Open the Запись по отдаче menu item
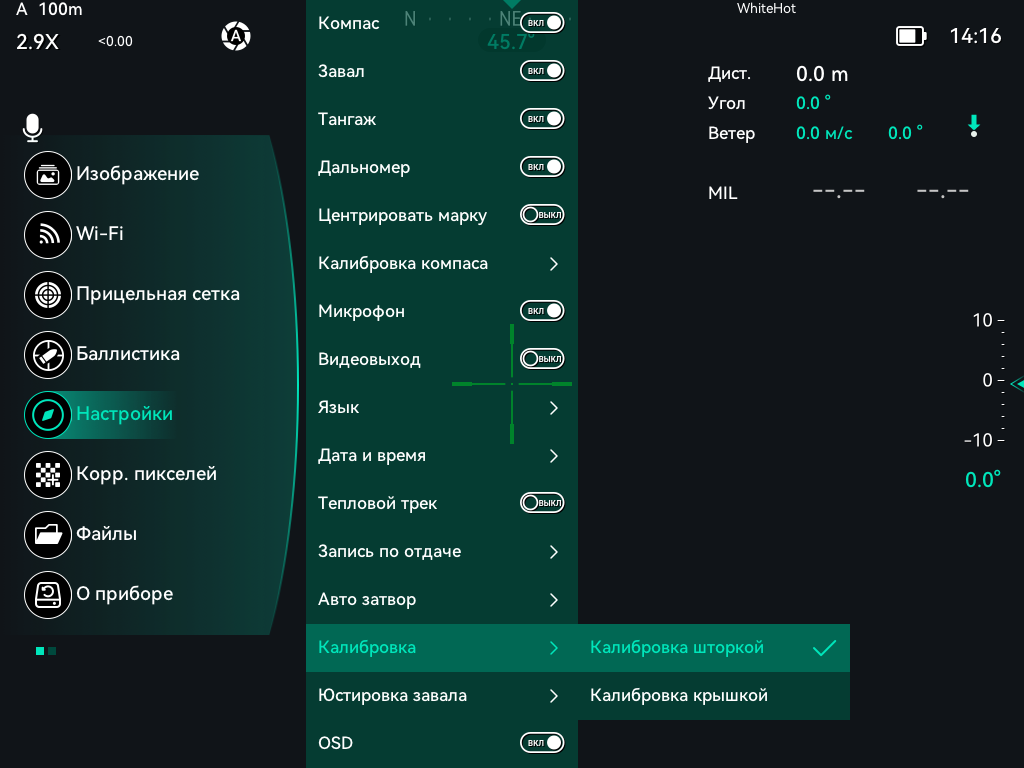The image size is (1024, 768). 442,551
